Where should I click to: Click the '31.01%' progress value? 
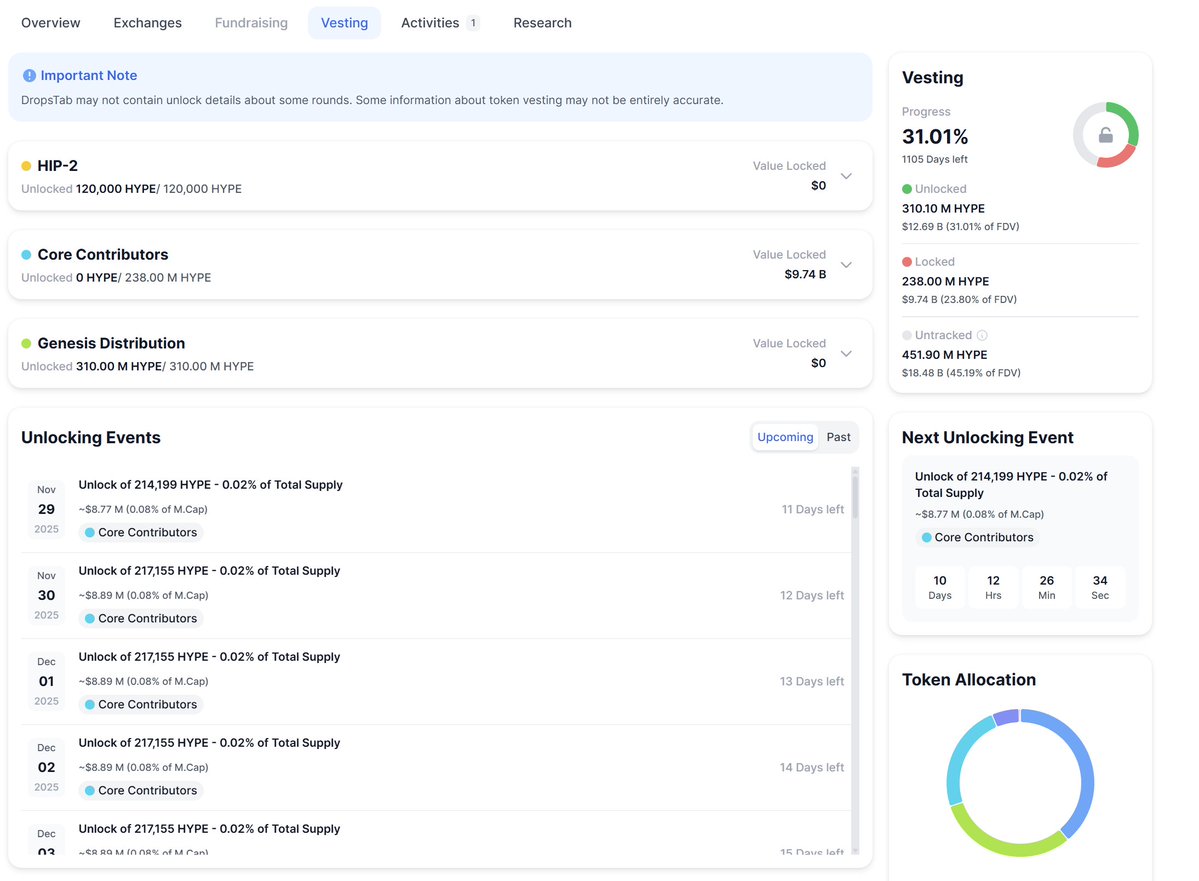coord(934,137)
